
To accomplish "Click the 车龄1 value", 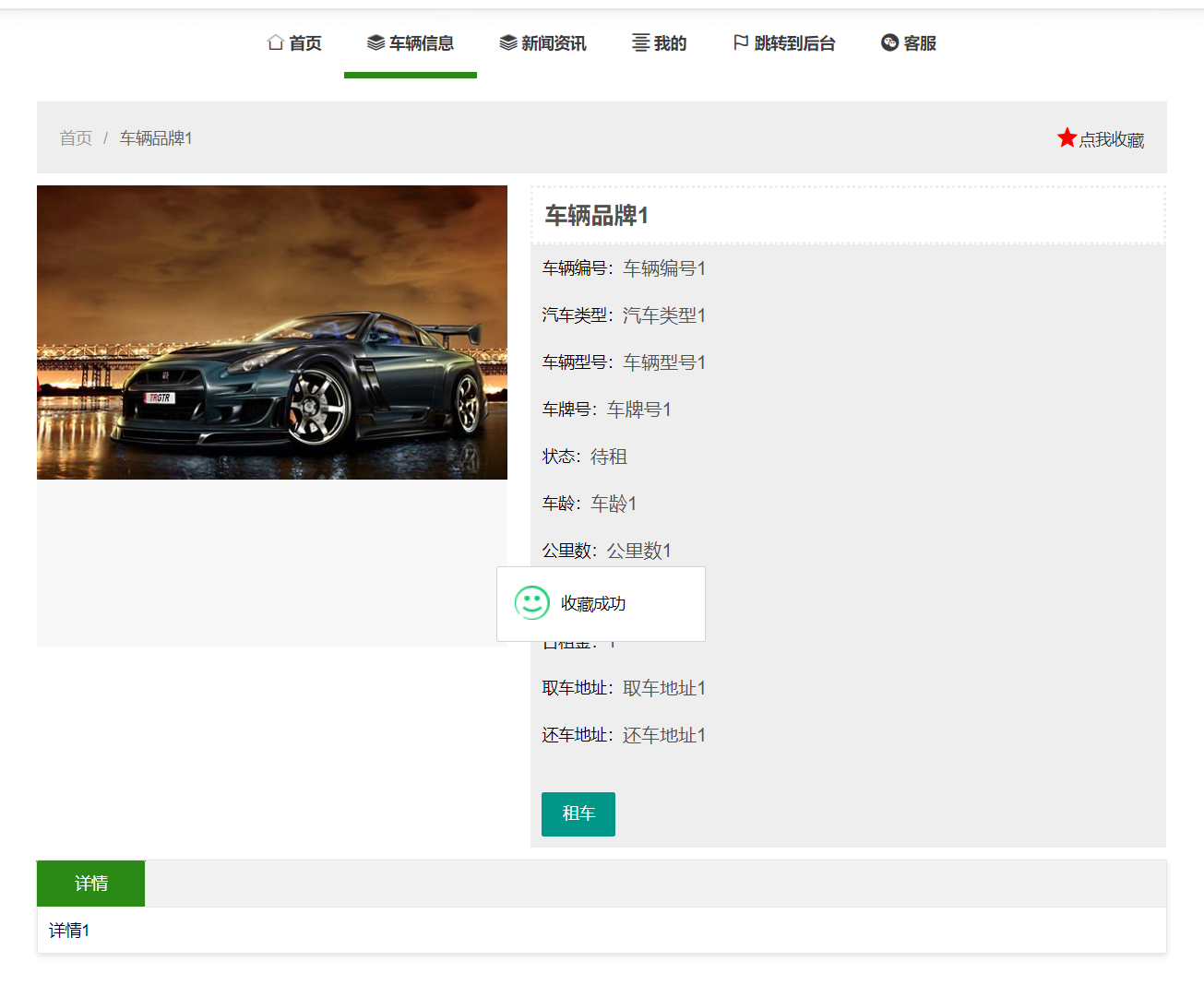I will 614,504.
